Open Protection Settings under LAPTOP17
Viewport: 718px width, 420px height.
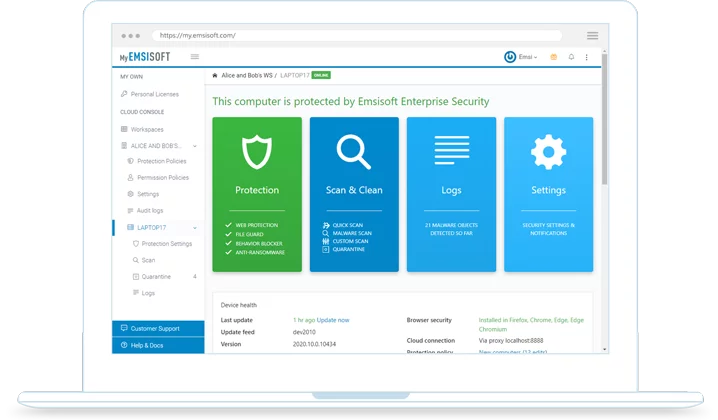(167, 244)
